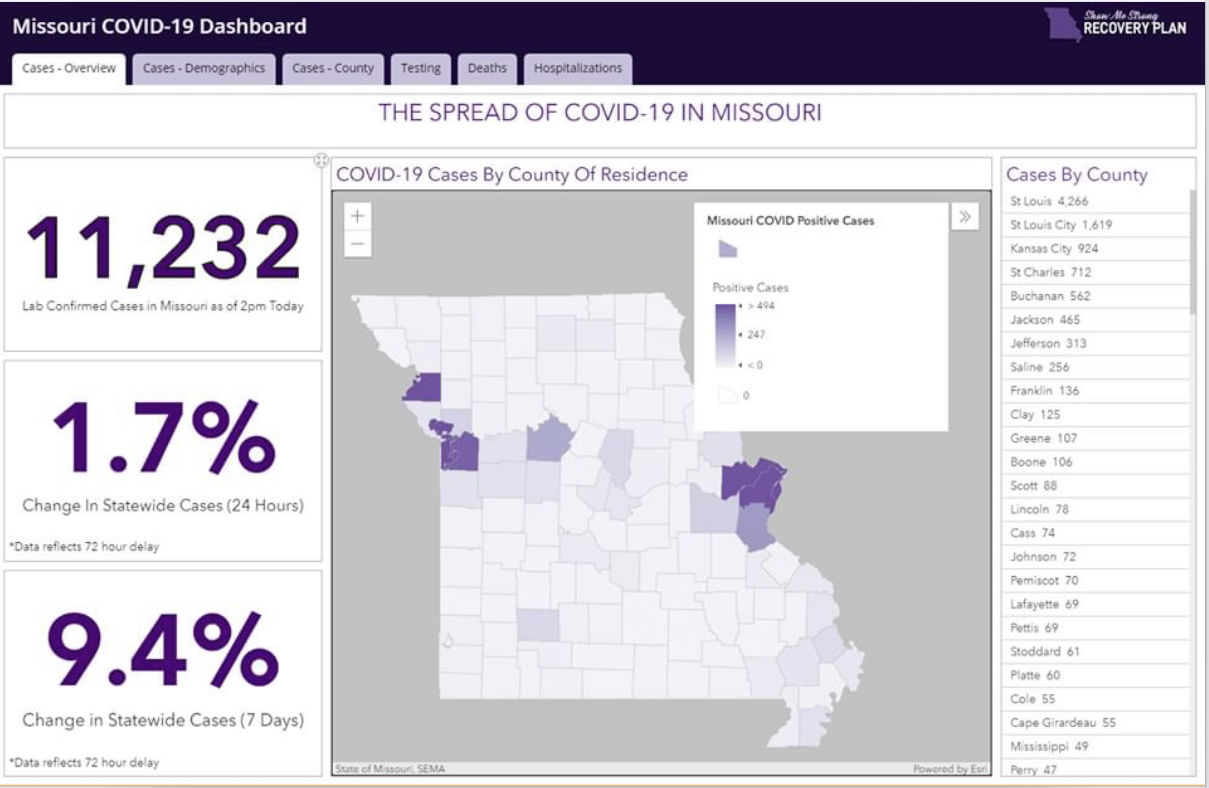Click the Powered by Esri attribution link
Image resolution: width=1209 pixels, height=788 pixels.
coord(949,769)
